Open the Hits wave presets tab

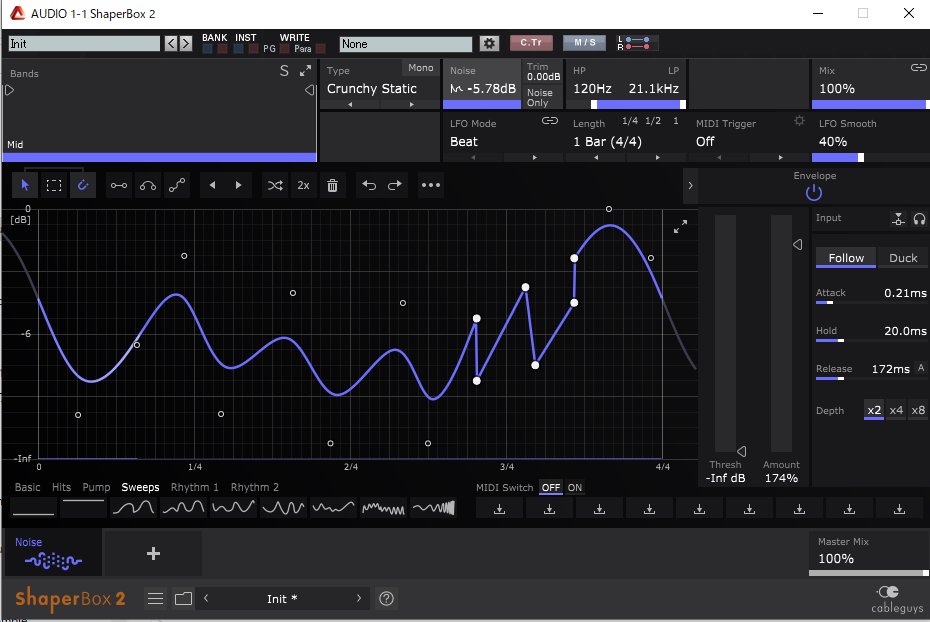[61, 487]
